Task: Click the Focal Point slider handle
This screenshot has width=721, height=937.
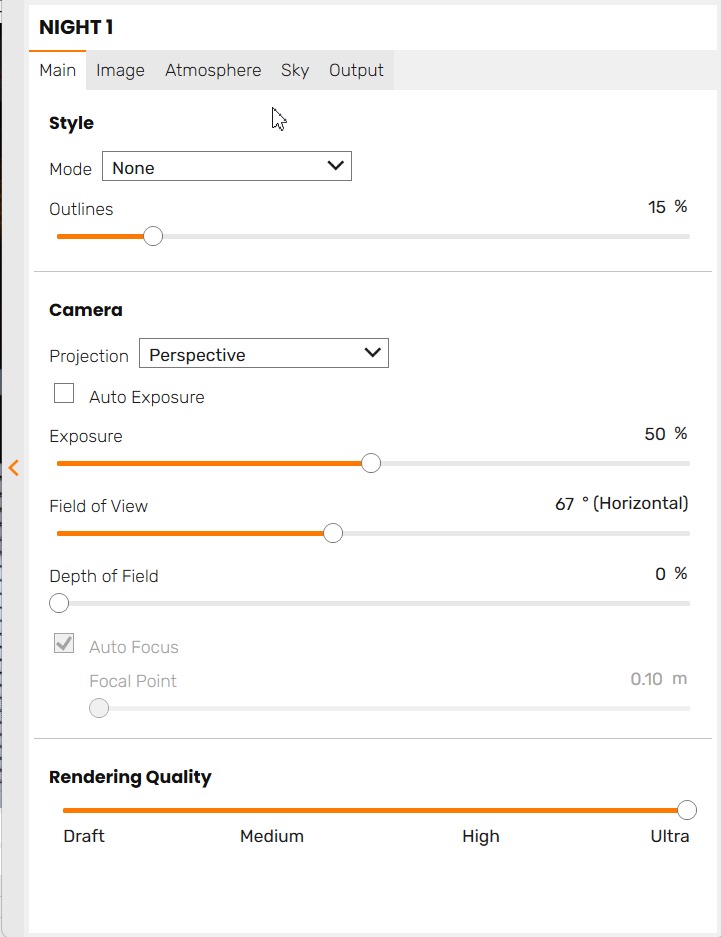Action: point(99,708)
